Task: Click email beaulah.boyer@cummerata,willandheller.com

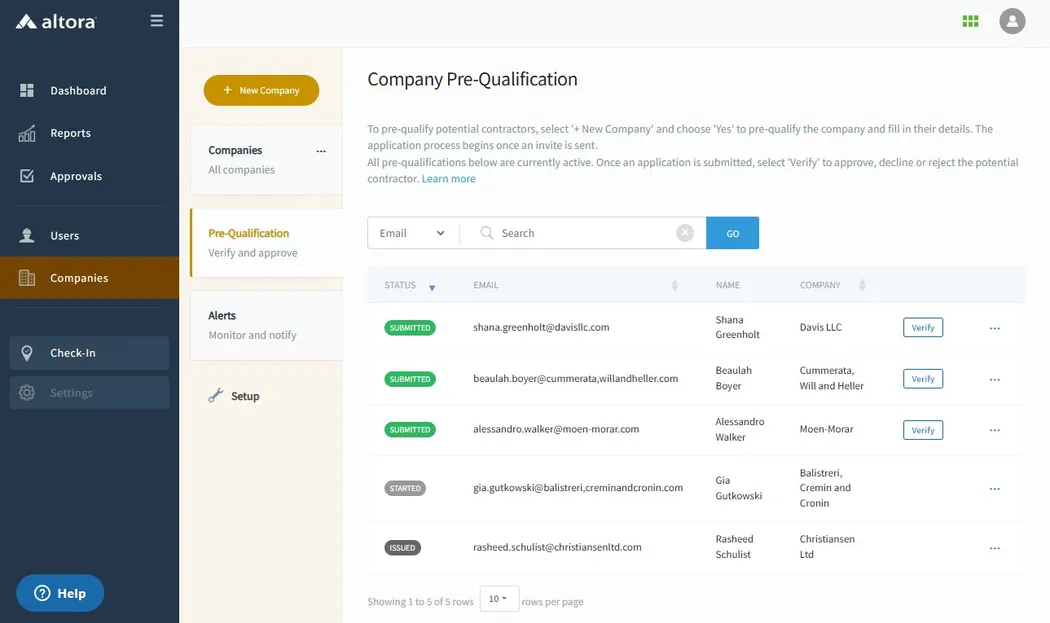Action: click(x=575, y=378)
